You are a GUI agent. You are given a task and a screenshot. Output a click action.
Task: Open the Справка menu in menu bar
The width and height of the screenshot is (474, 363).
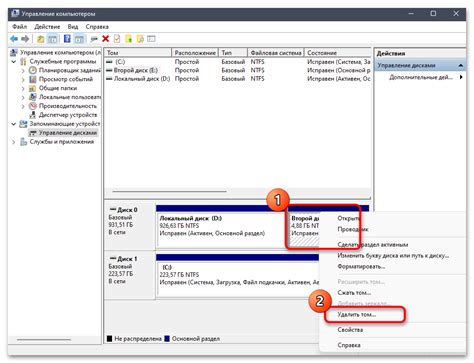(x=97, y=27)
